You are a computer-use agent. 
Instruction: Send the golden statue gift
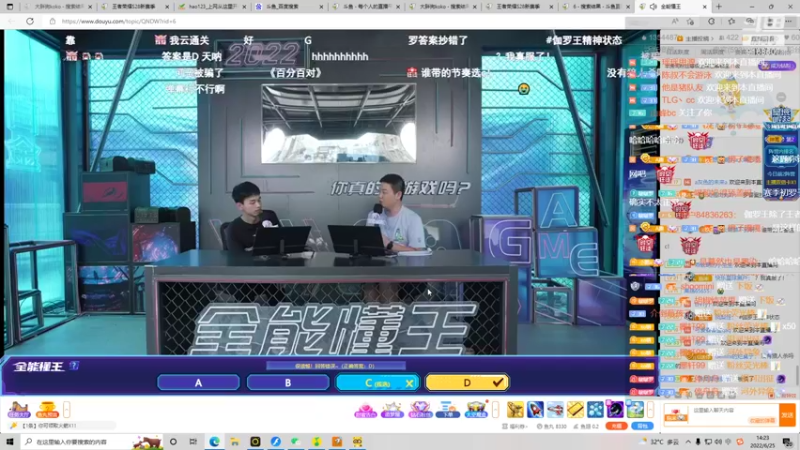point(515,409)
